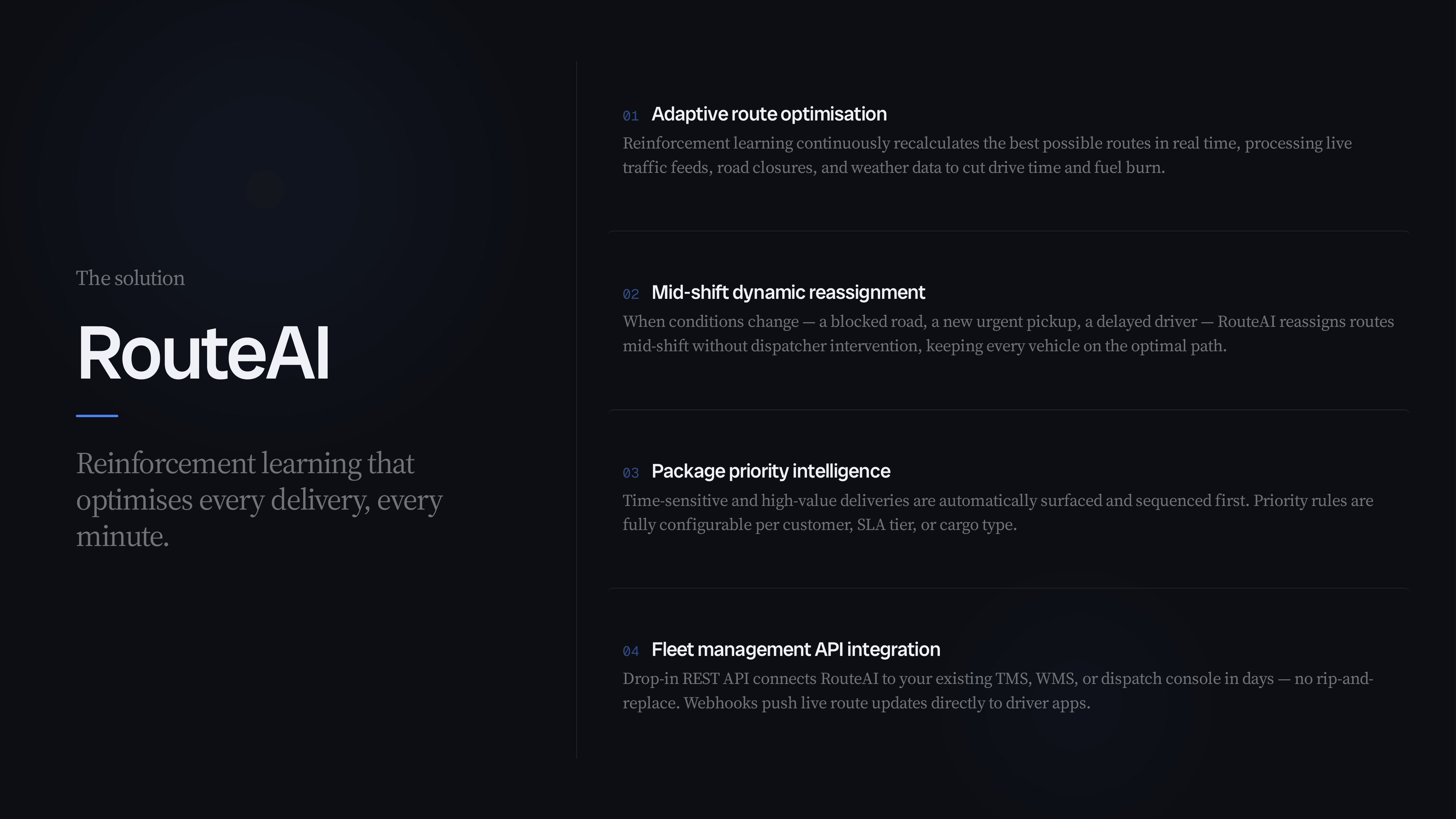Viewport: 1456px width, 819px height.
Task: Click the Drop-in REST API description
Action: (x=998, y=691)
